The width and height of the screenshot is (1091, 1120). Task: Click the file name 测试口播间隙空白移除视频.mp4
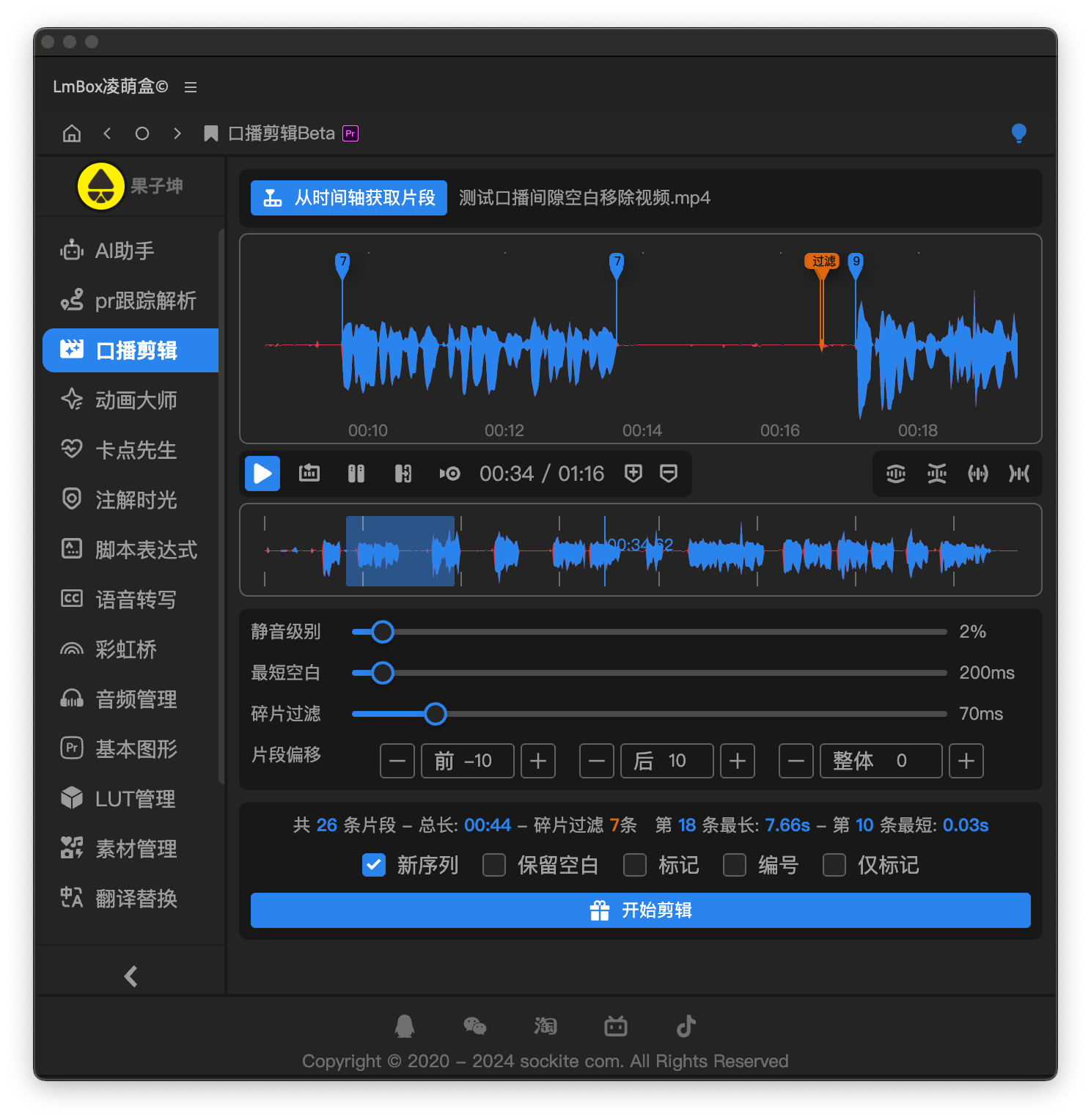click(x=584, y=198)
